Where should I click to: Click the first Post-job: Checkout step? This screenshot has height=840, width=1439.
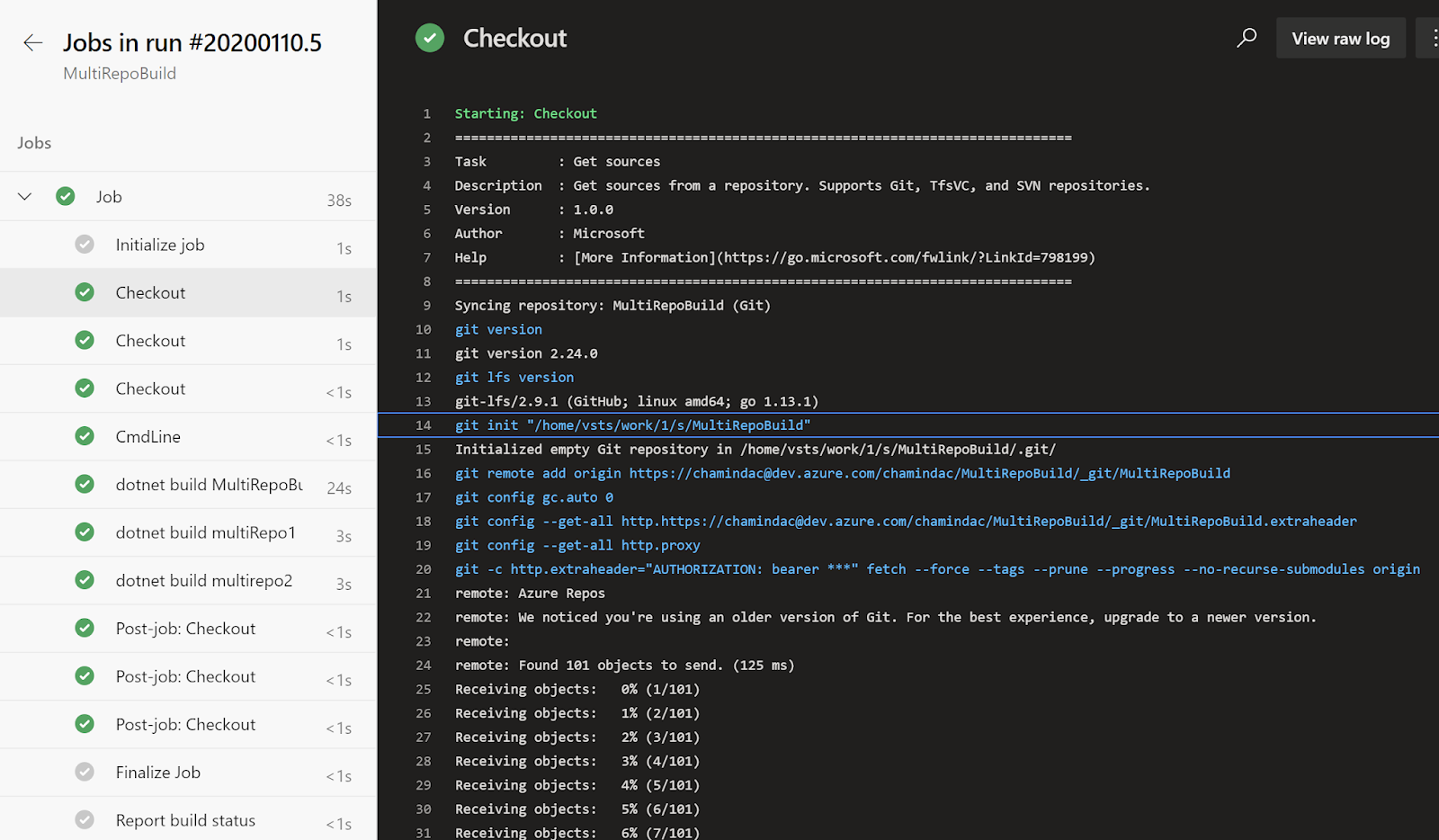[x=185, y=628]
